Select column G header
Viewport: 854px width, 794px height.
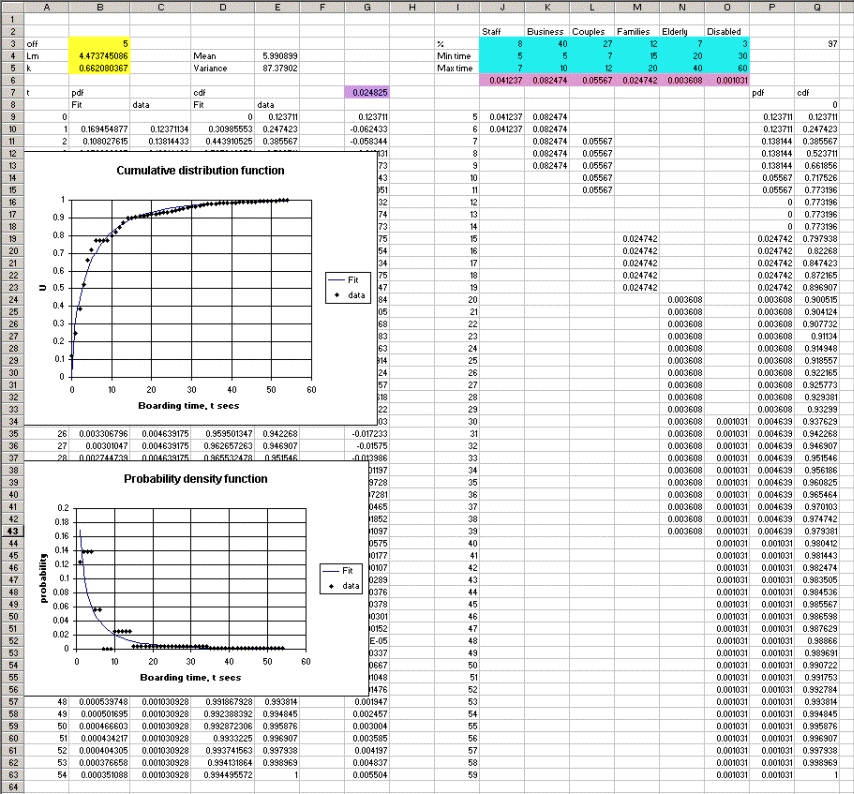(x=367, y=7)
